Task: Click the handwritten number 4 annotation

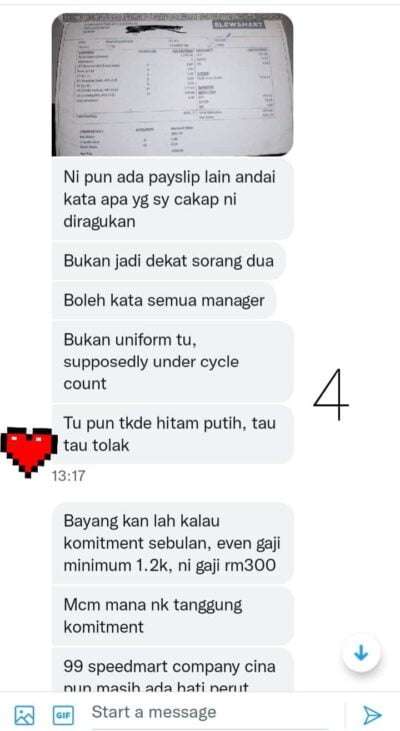Action: [x=331, y=394]
